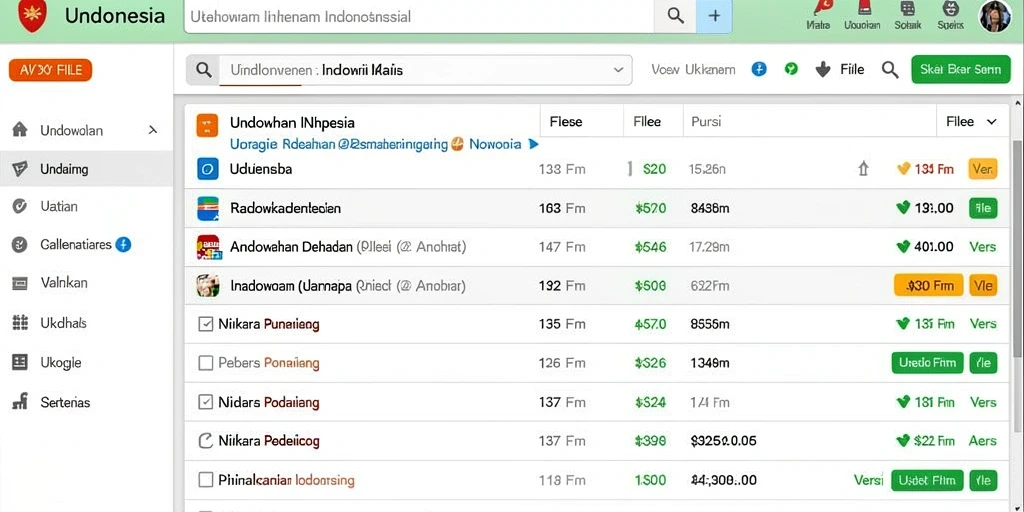Select Undaimg in the sidebar
Image resolution: width=1024 pixels, height=512 pixels.
point(86,169)
